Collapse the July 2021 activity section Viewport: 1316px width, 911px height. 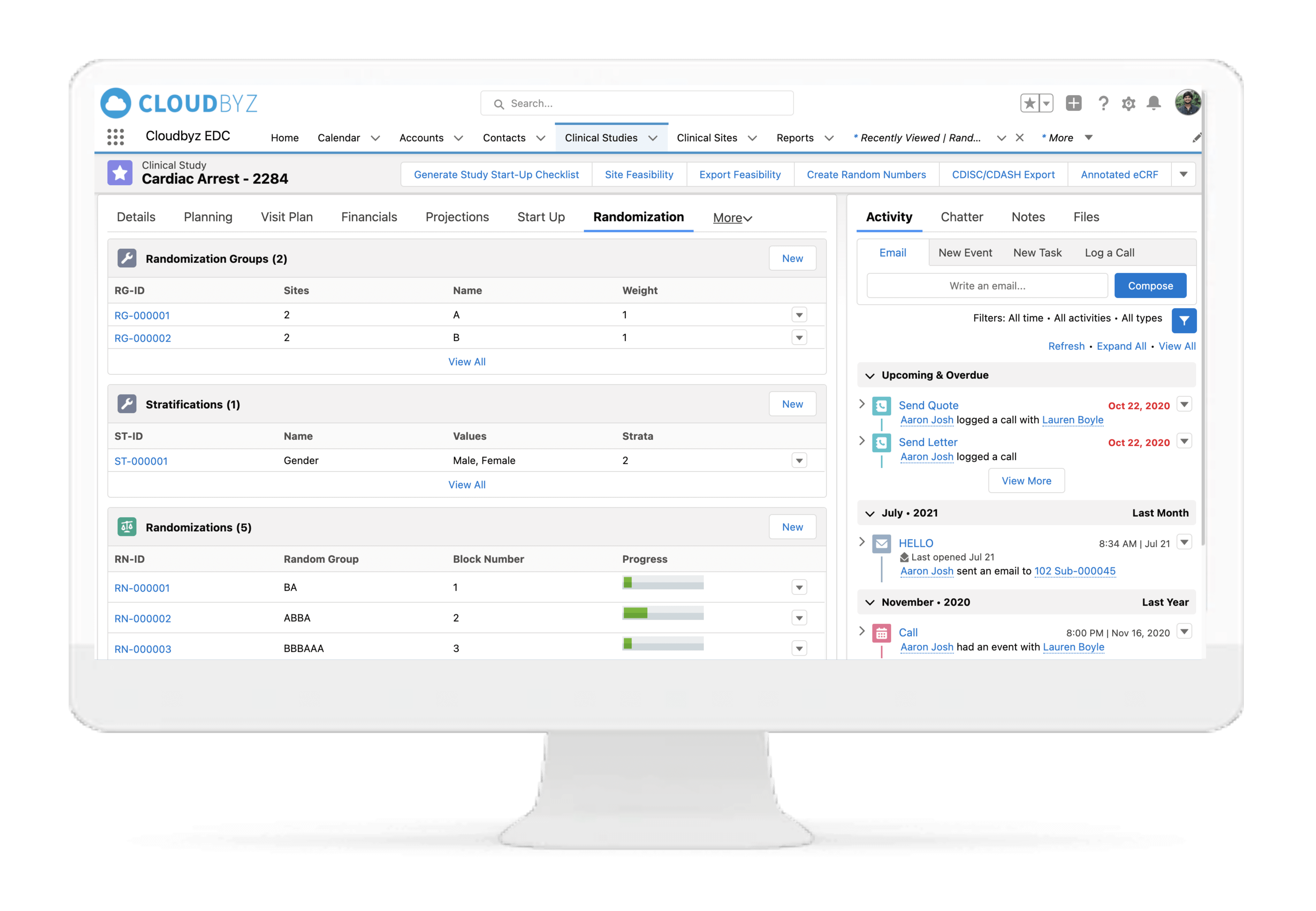pyautogui.click(x=870, y=513)
